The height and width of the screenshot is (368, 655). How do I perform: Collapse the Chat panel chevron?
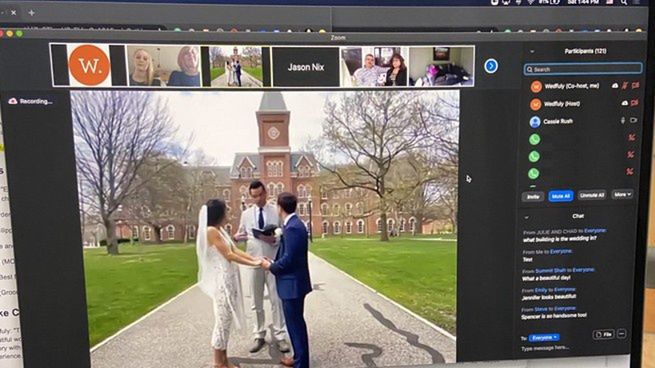(x=526, y=217)
